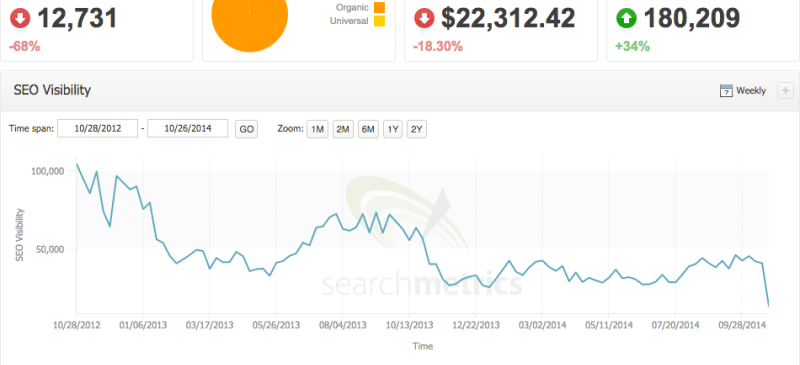Screen dimensions: 800x365
Task: Click the red down-arrow icon beside 12,731
Action: coord(20,19)
